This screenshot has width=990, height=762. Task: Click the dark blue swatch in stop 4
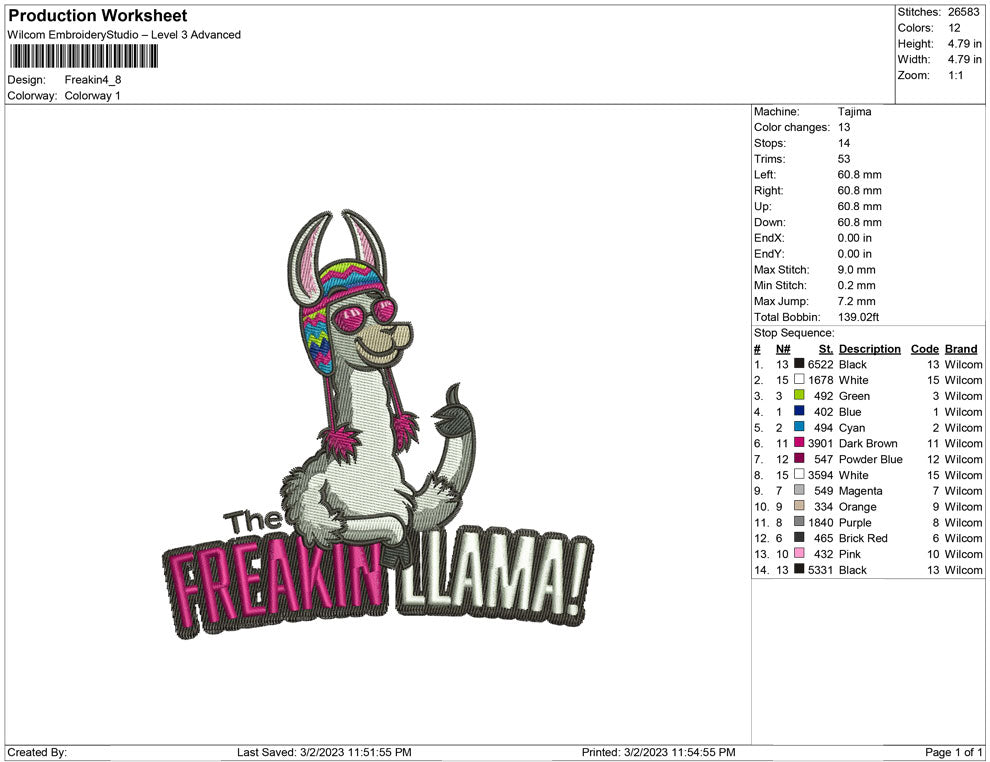[x=799, y=411]
